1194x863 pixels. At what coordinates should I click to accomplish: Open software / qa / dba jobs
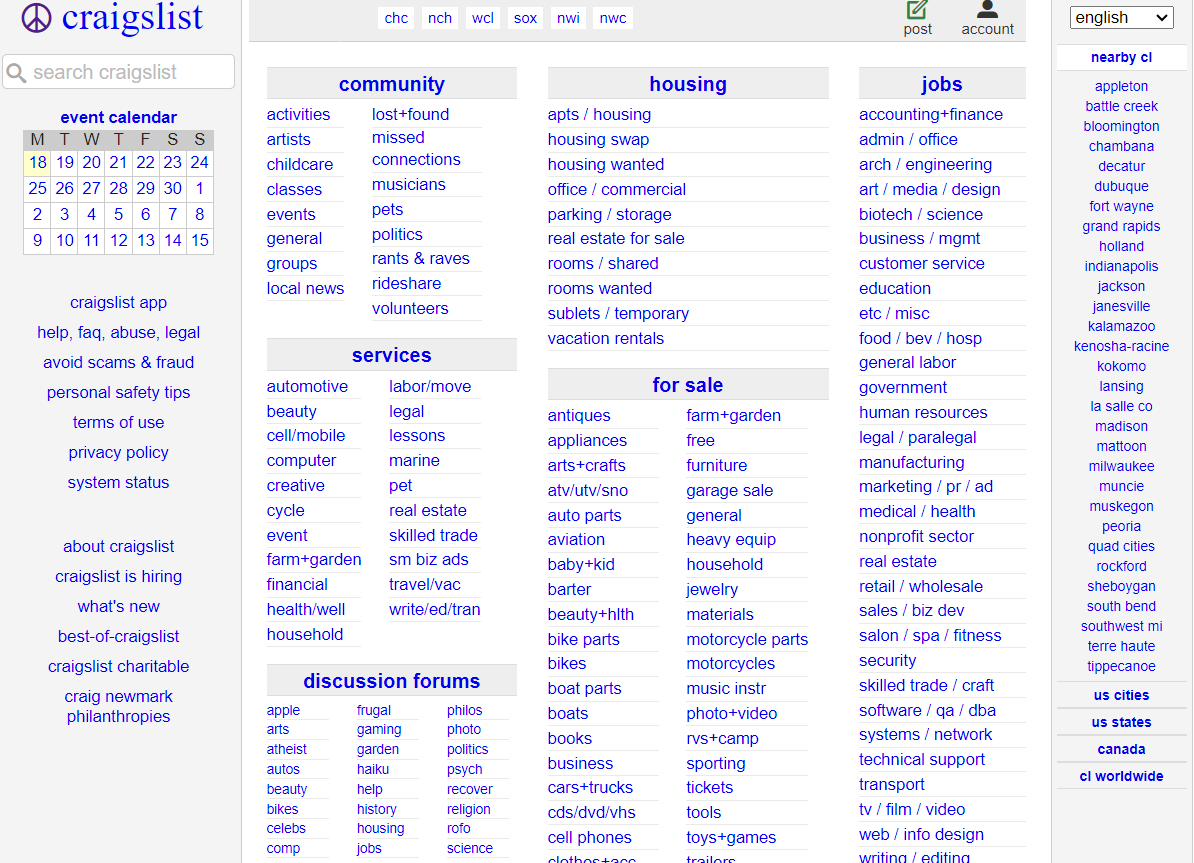927,710
